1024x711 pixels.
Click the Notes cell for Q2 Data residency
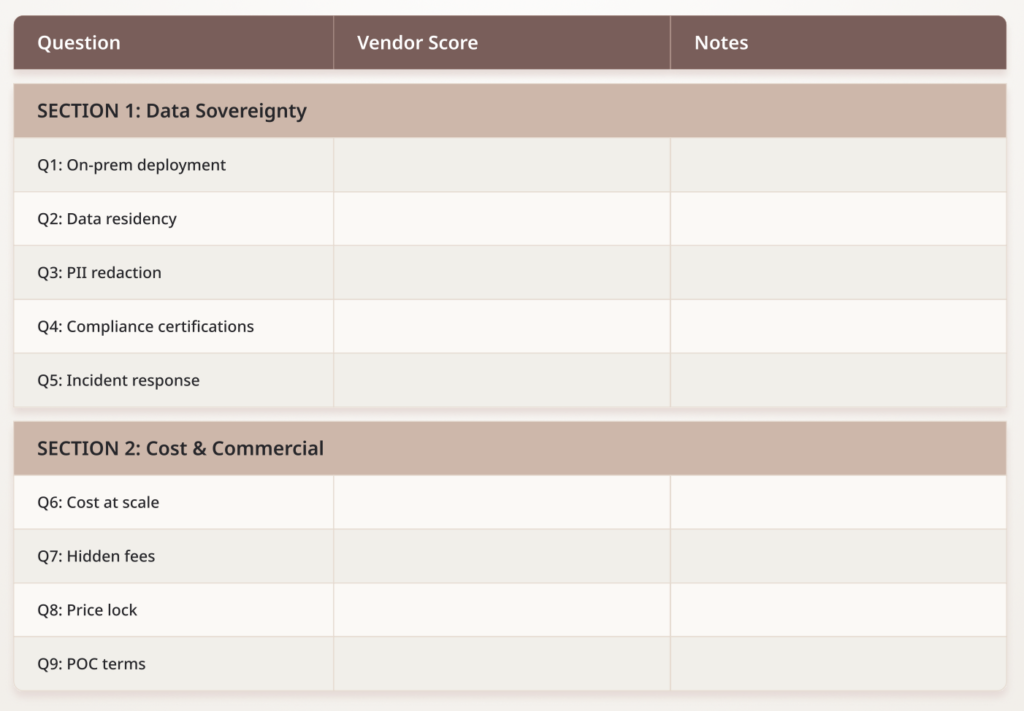point(838,219)
